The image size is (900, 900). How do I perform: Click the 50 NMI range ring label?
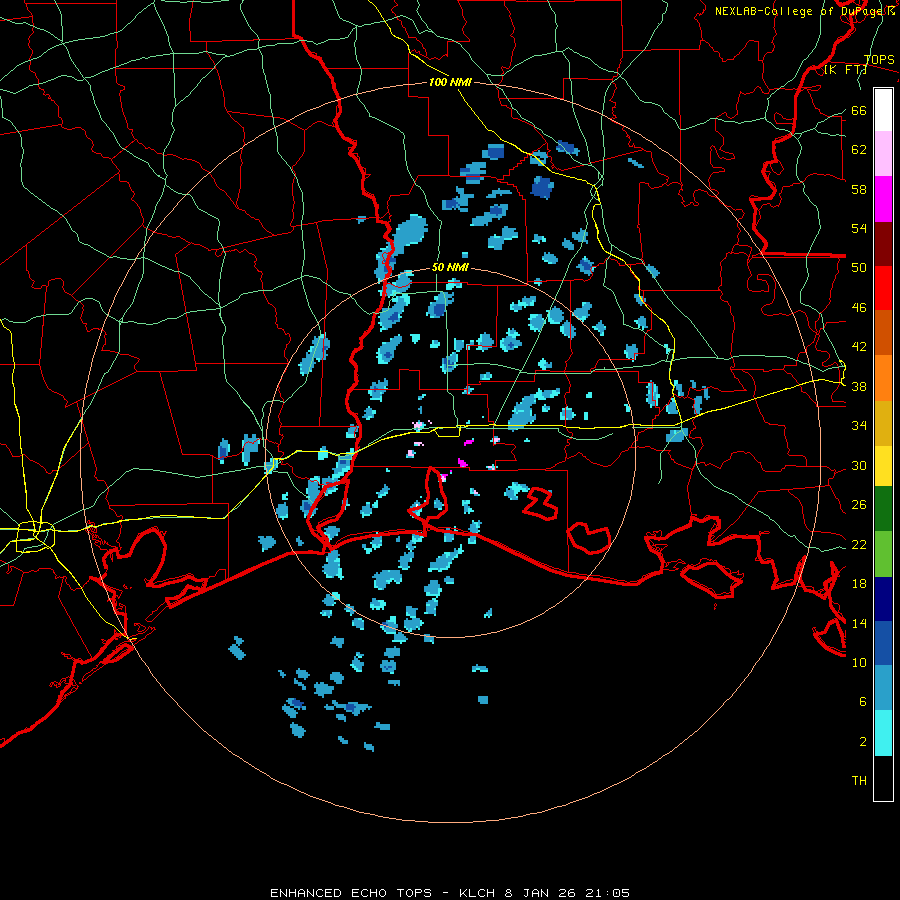point(450,267)
